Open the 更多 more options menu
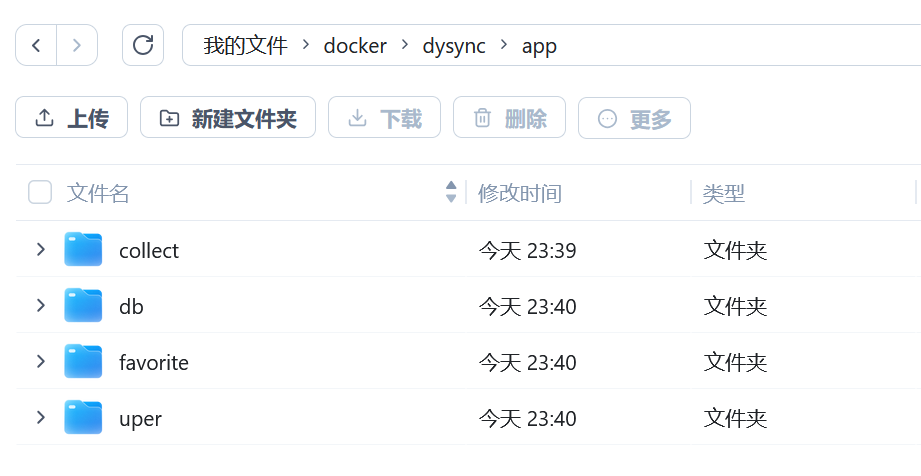 click(x=634, y=118)
